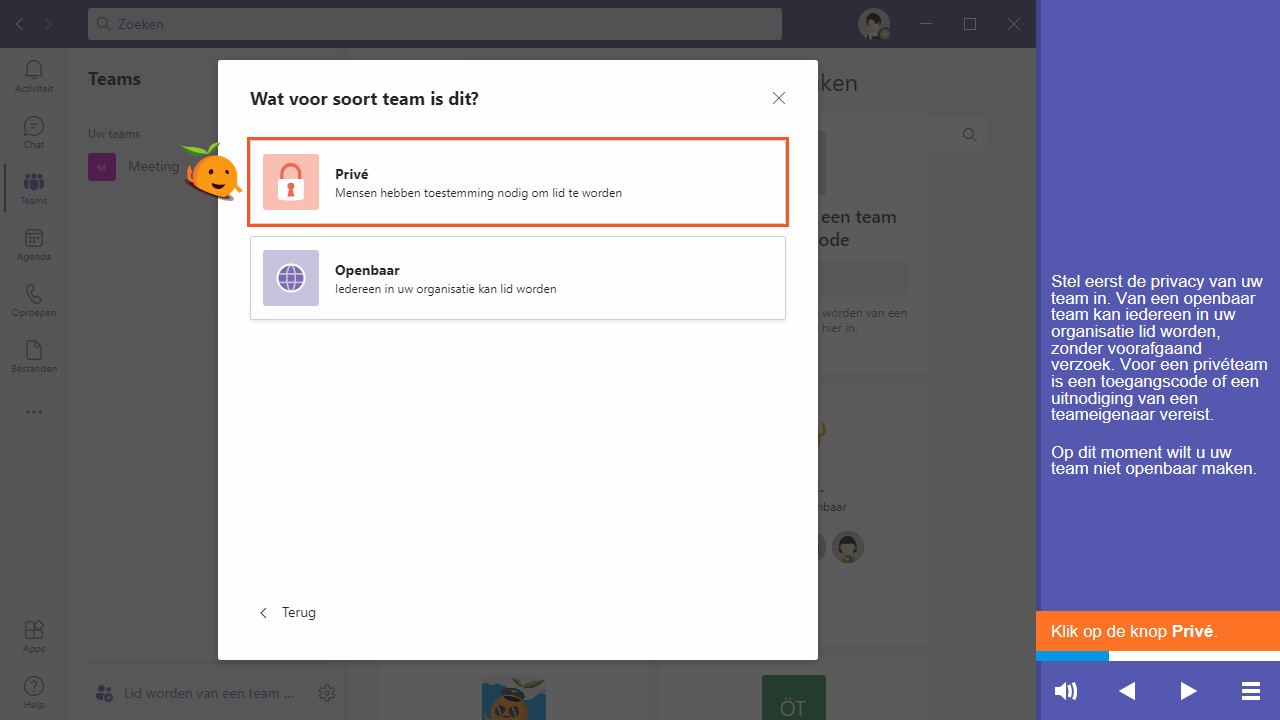1280x720 pixels.
Task: Open the Oproepen phone icon
Action: [x=34, y=300]
